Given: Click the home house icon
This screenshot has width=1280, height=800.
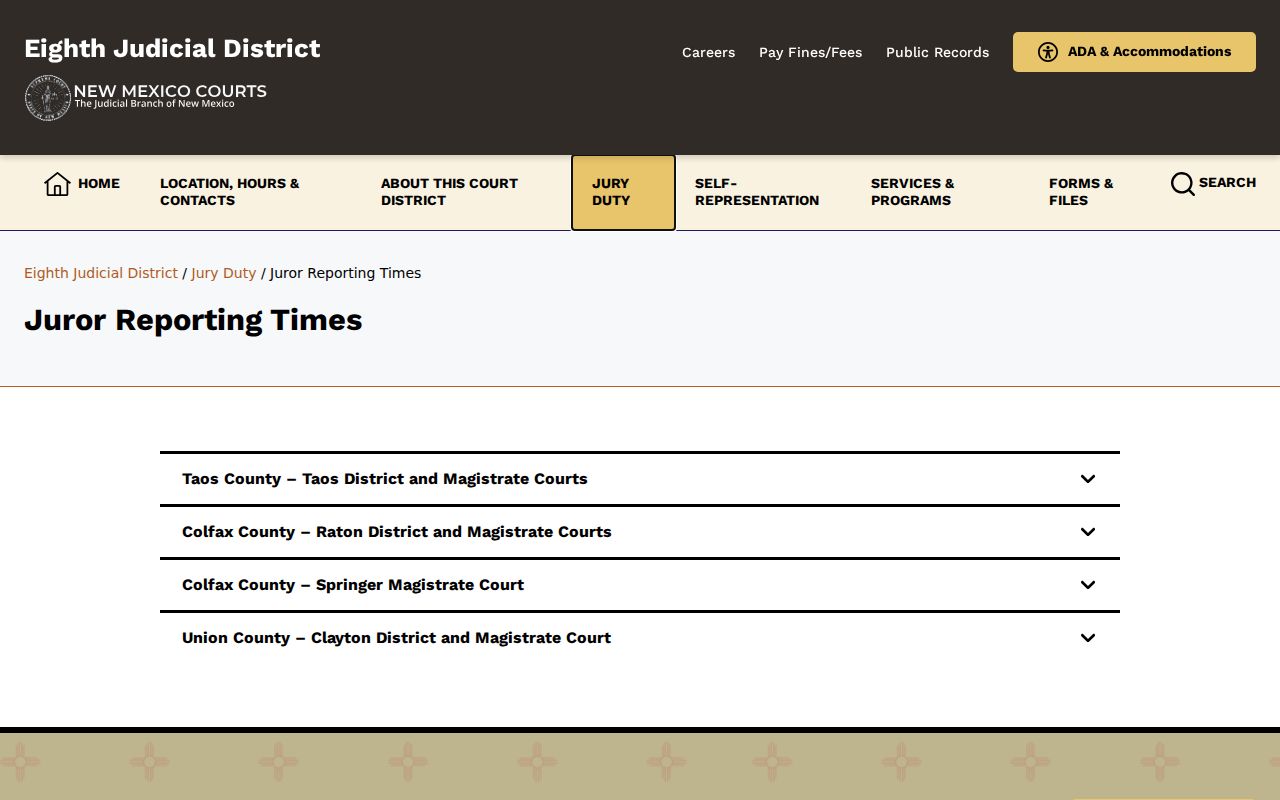Looking at the screenshot, I should point(57,184).
